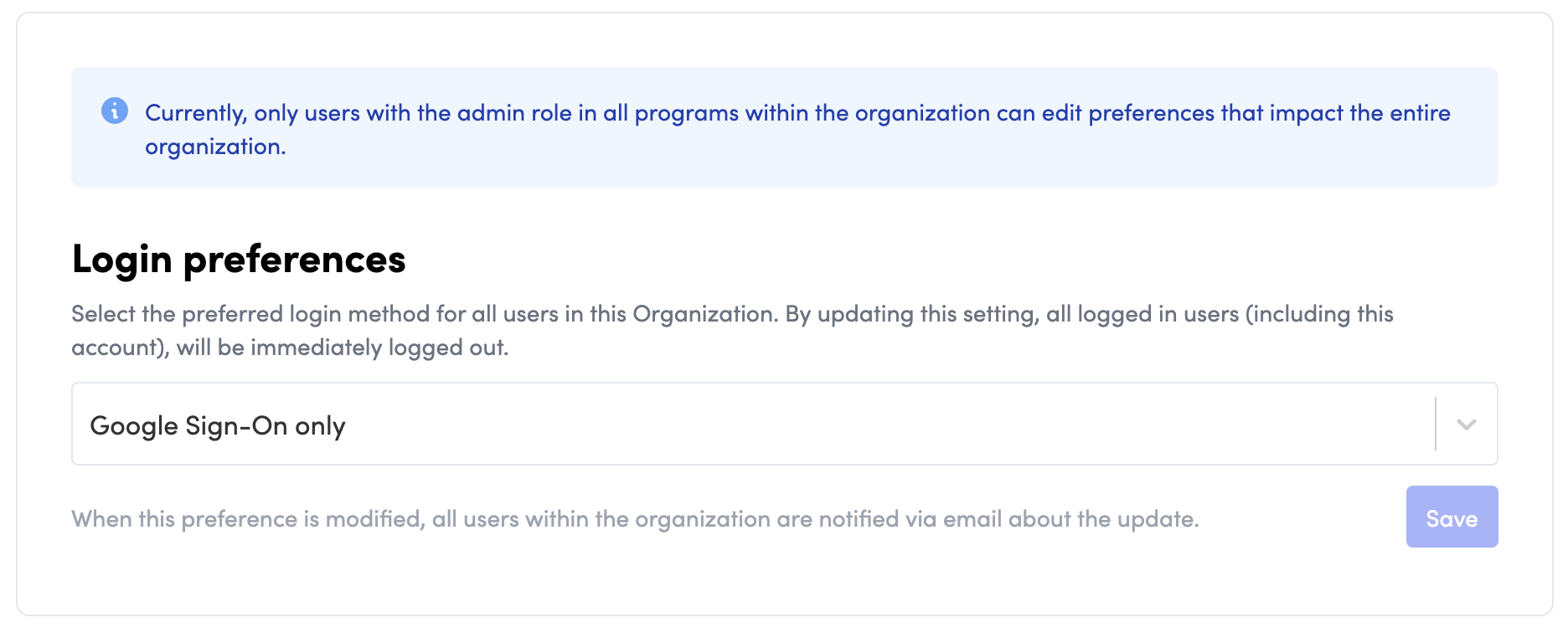Click the 'Select the preferred login method' description
The width and height of the screenshot is (1568, 628).
[x=732, y=330]
